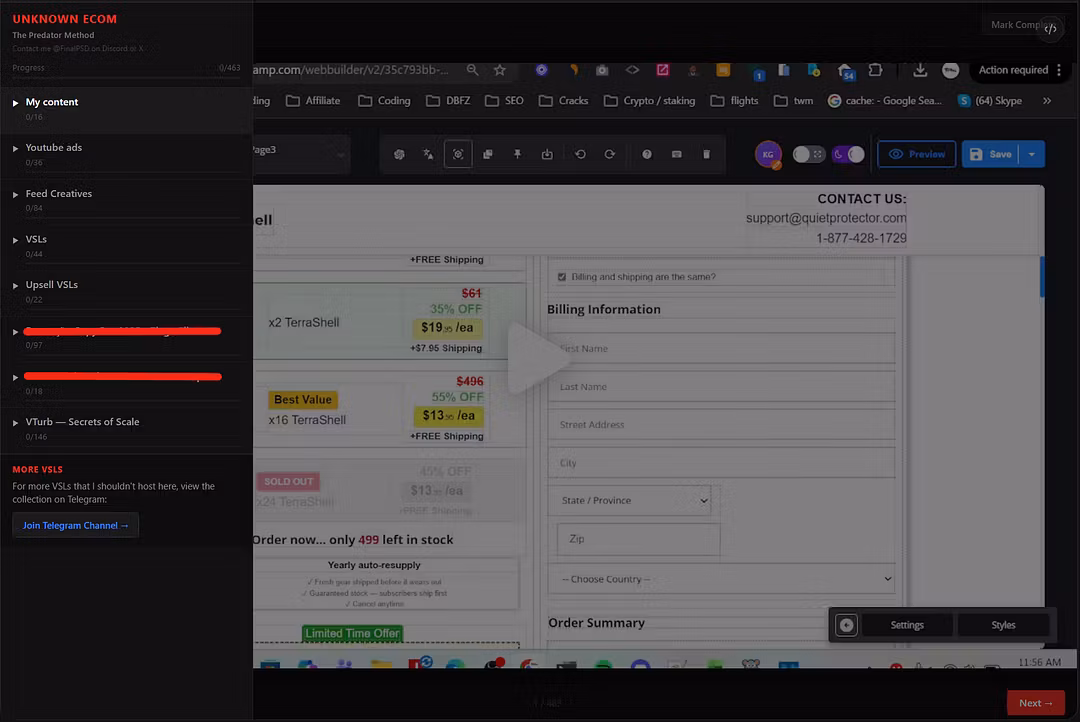Screen dimensions: 1080x722
Task: Click the pin icon in builder toolbar
Action: coord(517,154)
